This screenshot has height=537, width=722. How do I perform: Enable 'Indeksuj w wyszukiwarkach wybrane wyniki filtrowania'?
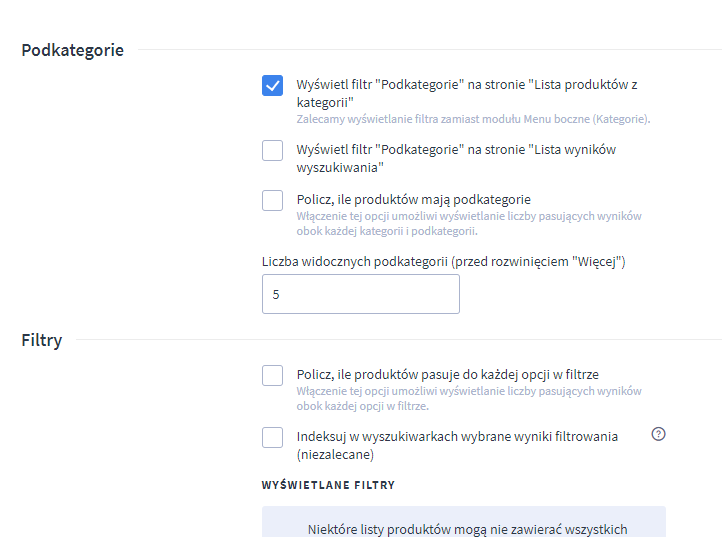(272, 437)
